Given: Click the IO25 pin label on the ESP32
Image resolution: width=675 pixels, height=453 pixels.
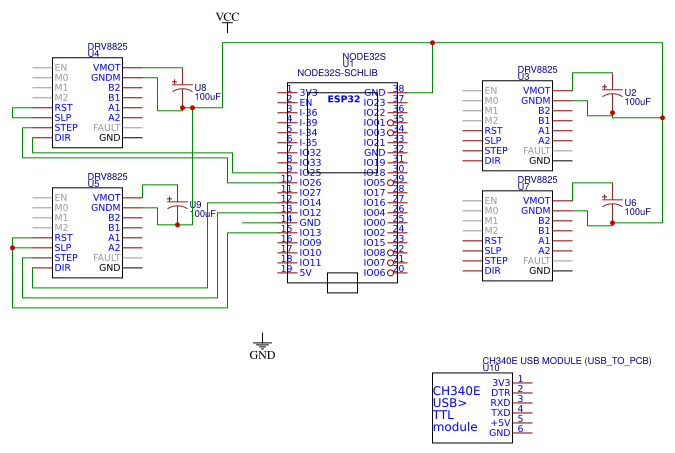Looking at the screenshot, I should pyautogui.click(x=310, y=173).
